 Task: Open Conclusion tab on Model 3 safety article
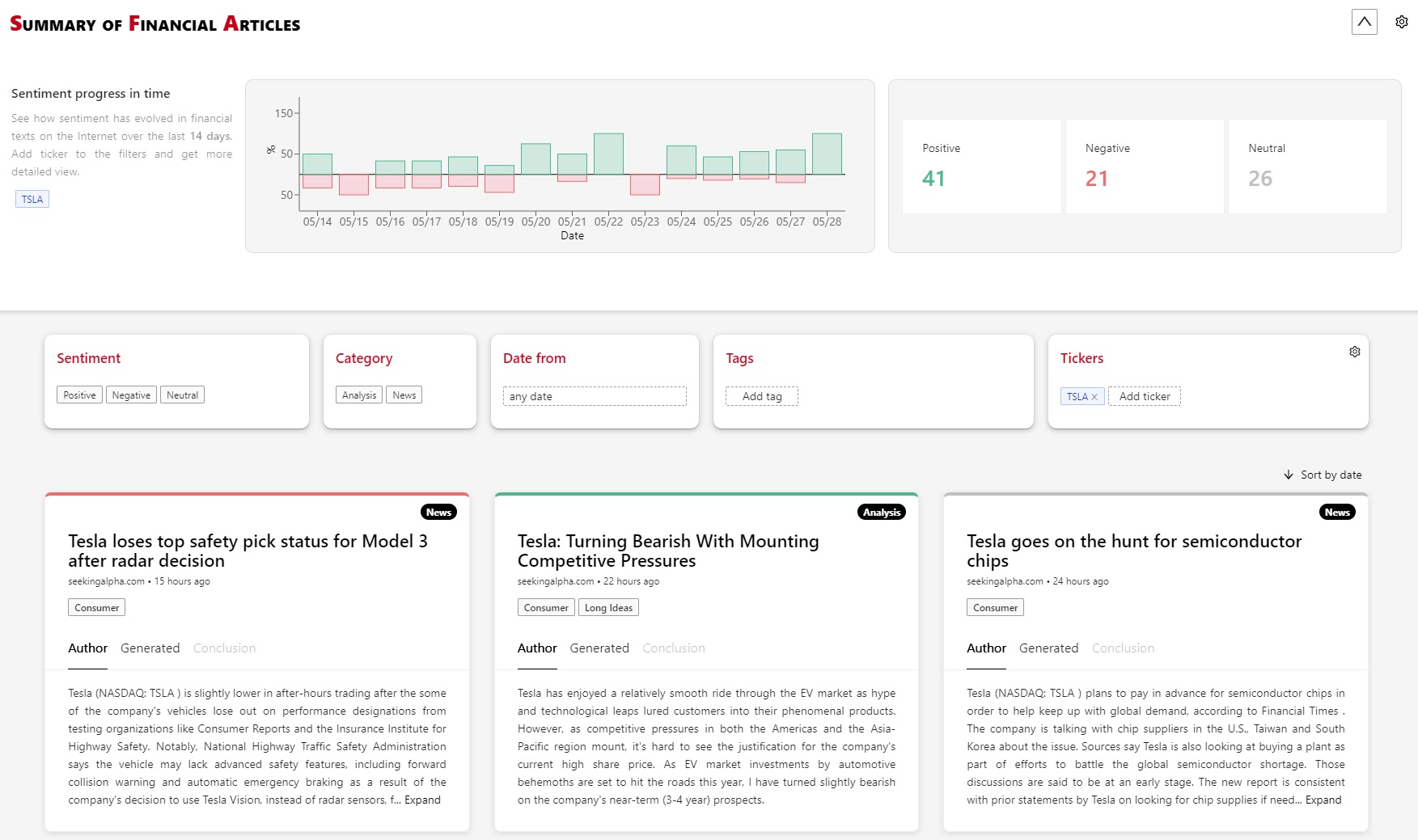coord(224,648)
